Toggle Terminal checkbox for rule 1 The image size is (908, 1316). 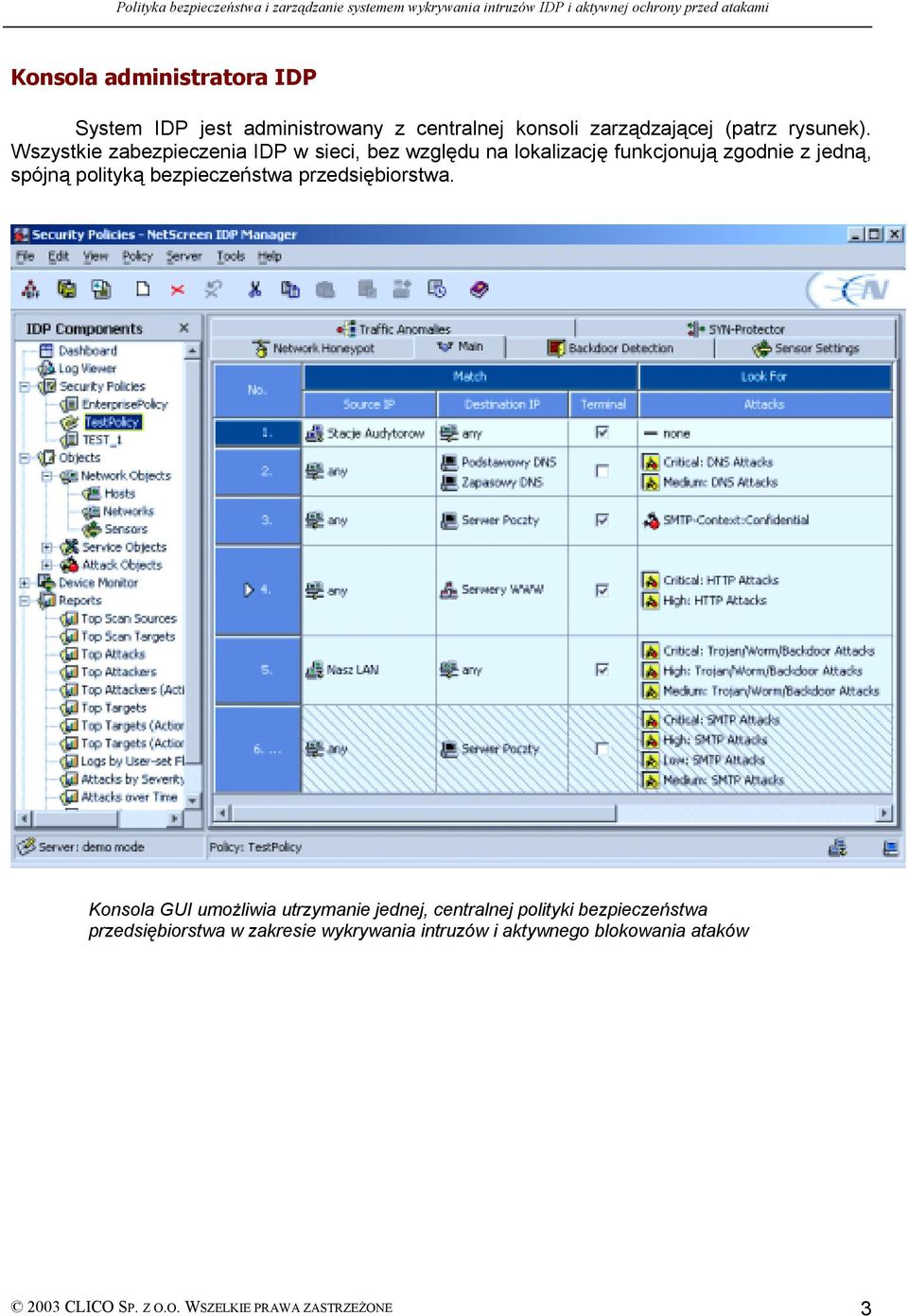[602, 432]
